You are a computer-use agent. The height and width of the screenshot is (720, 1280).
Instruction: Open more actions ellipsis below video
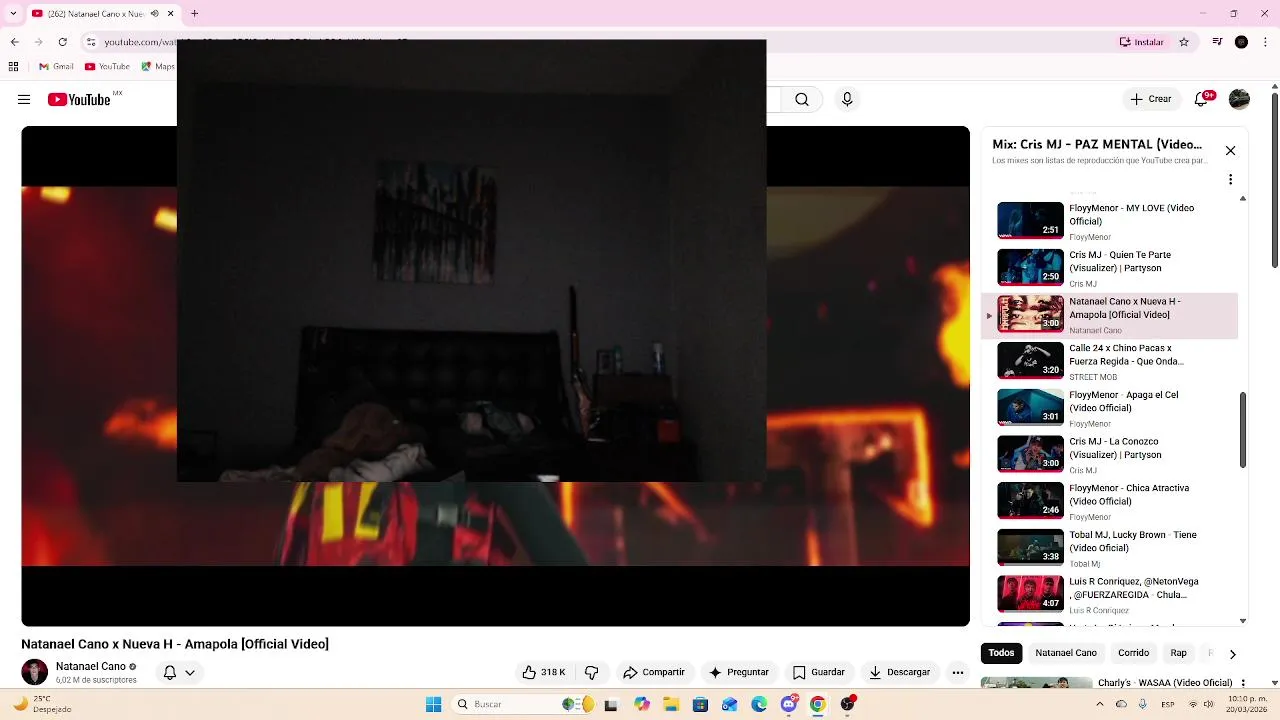[x=958, y=672]
